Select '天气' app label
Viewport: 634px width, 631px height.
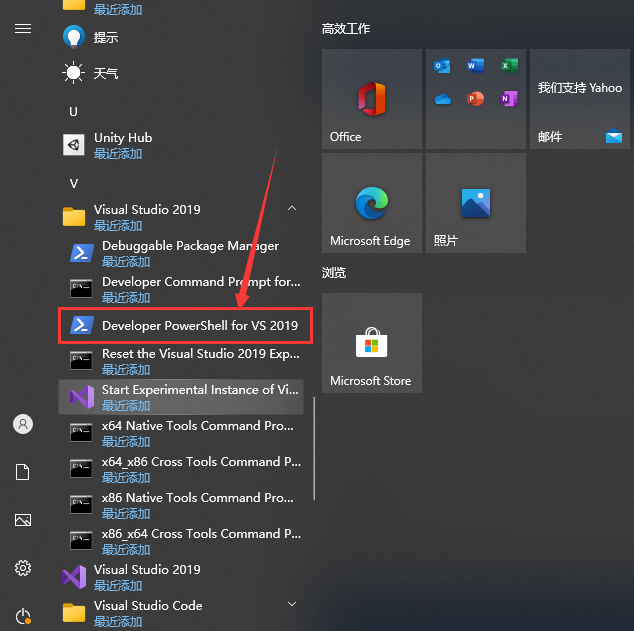click(x=106, y=74)
